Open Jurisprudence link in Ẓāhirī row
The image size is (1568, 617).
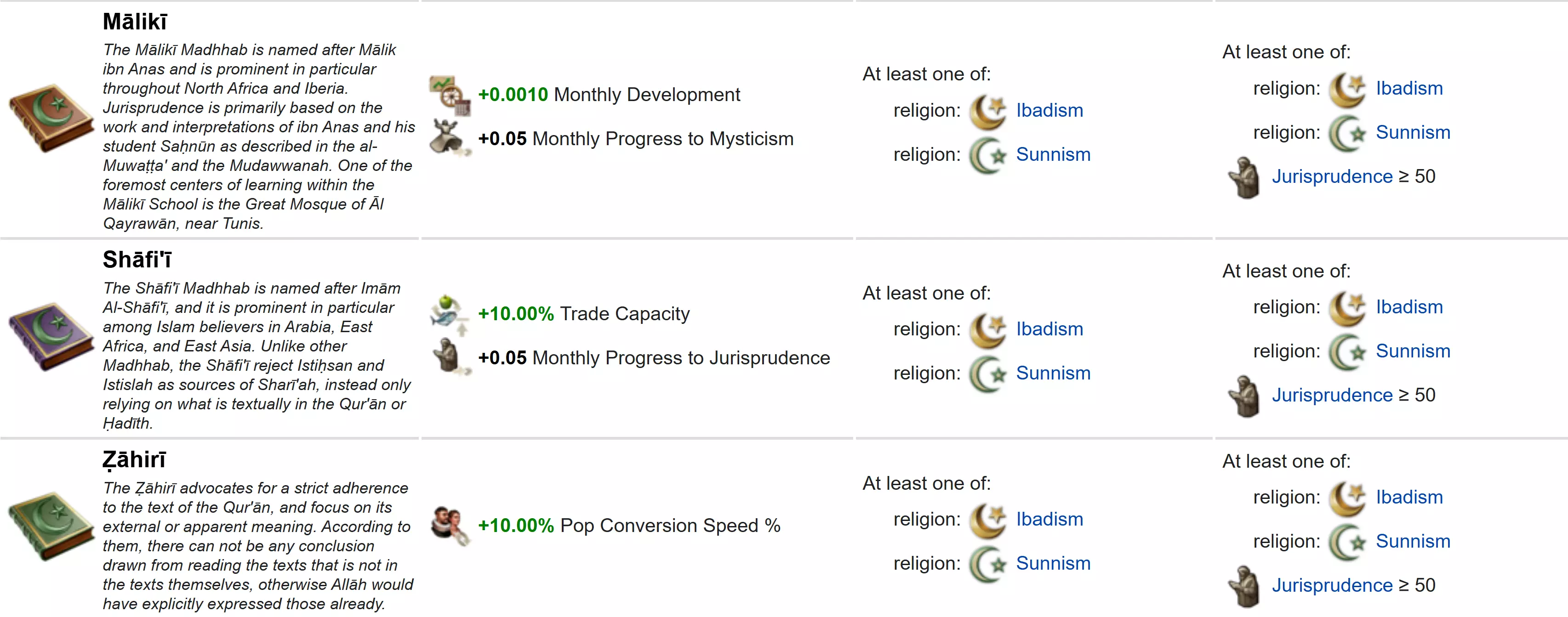(1332, 585)
